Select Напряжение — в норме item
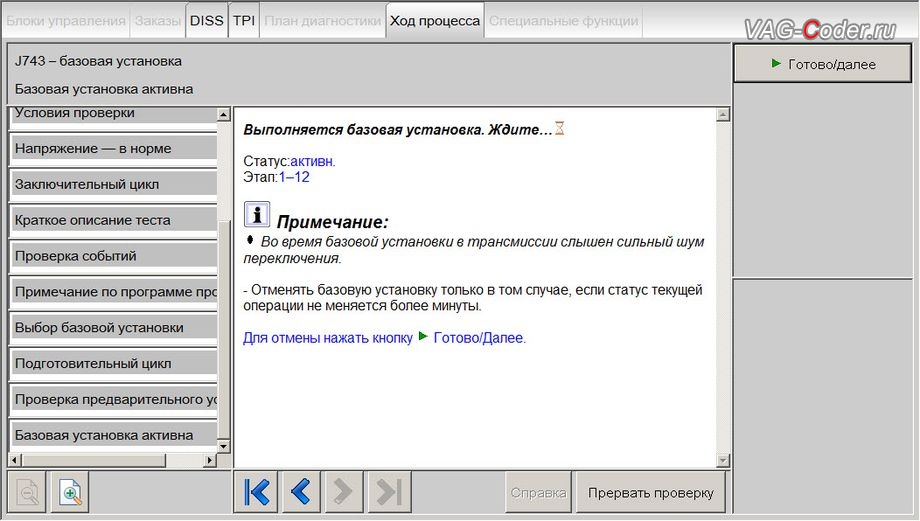Viewport: 920px width, 521px height. [x=113, y=148]
